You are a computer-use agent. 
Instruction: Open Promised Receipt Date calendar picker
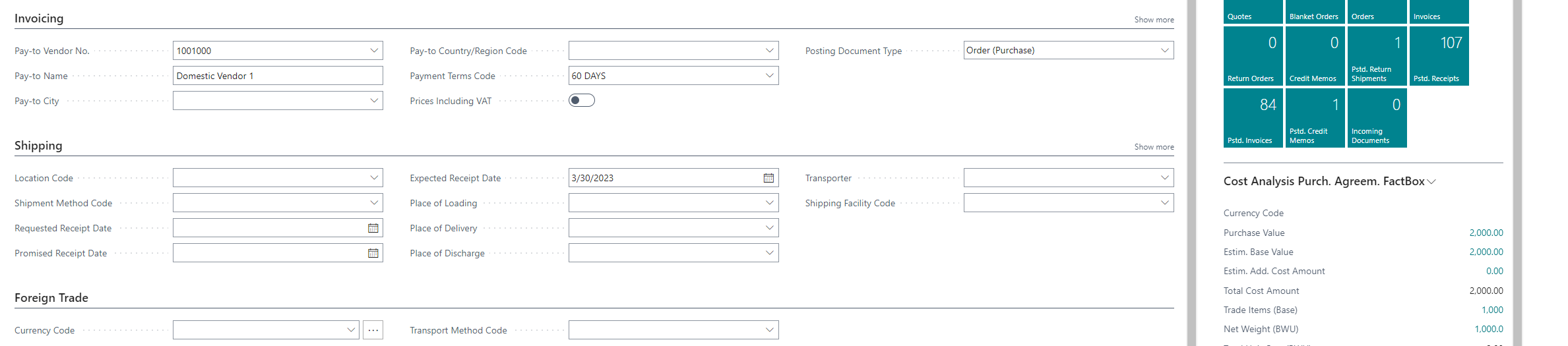tap(373, 253)
